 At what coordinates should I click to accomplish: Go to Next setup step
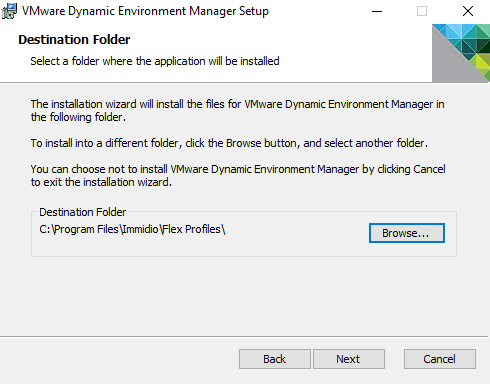(x=349, y=359)
